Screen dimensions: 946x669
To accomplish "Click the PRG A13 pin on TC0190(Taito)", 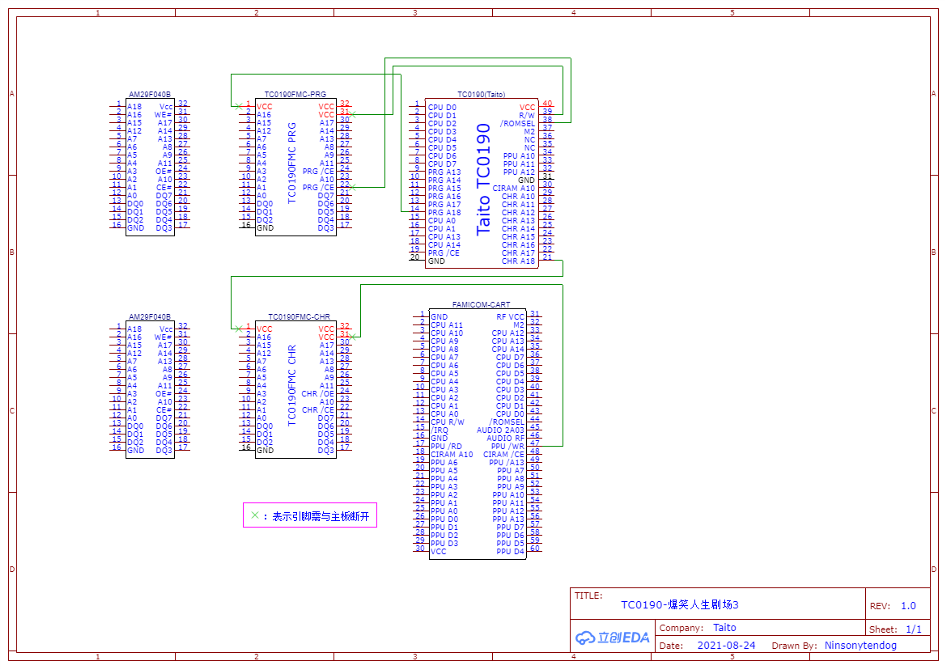I will (x=444, y=172).
